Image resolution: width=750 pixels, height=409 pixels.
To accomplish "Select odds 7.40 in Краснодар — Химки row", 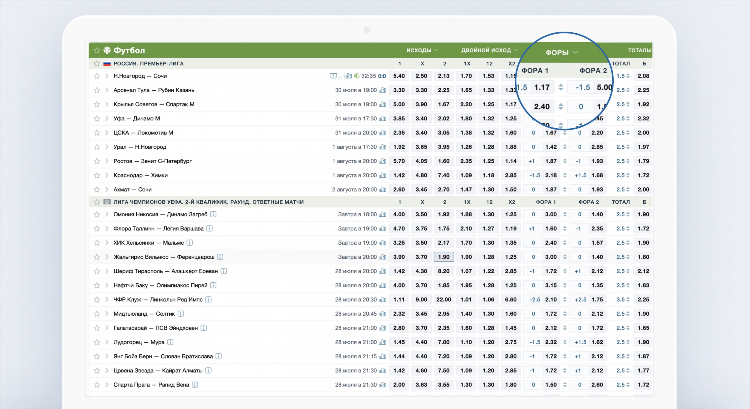I will pos(444,175).
